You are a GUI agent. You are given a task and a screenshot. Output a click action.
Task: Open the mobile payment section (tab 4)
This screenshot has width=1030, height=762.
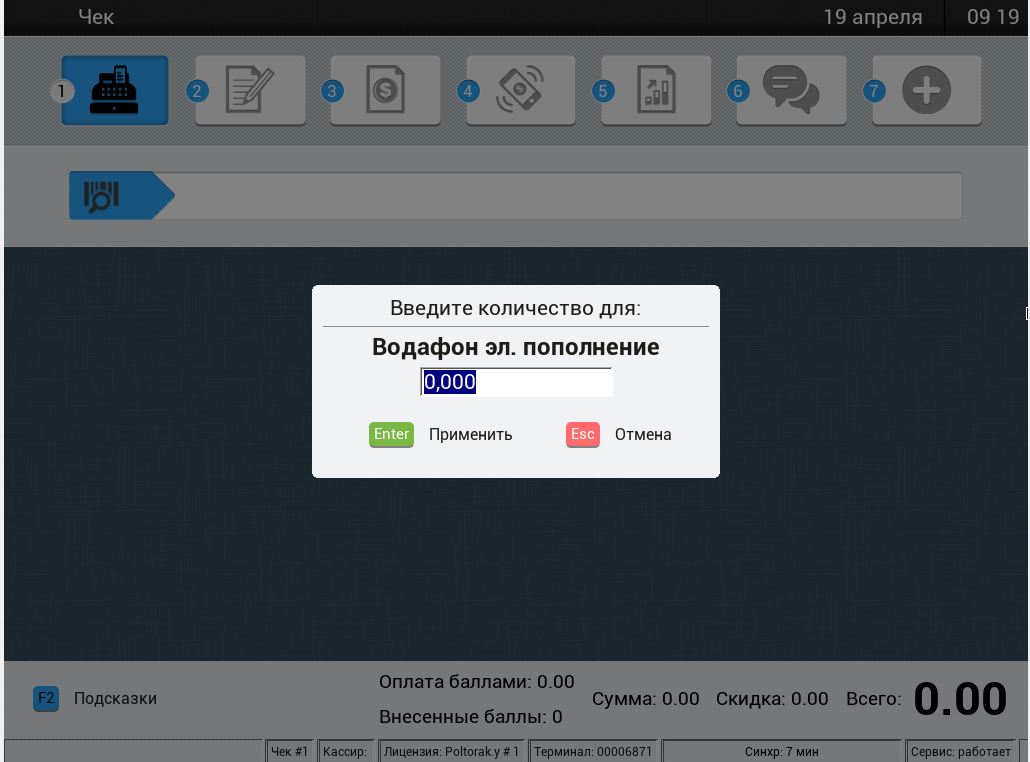click(x=521, y=90)
